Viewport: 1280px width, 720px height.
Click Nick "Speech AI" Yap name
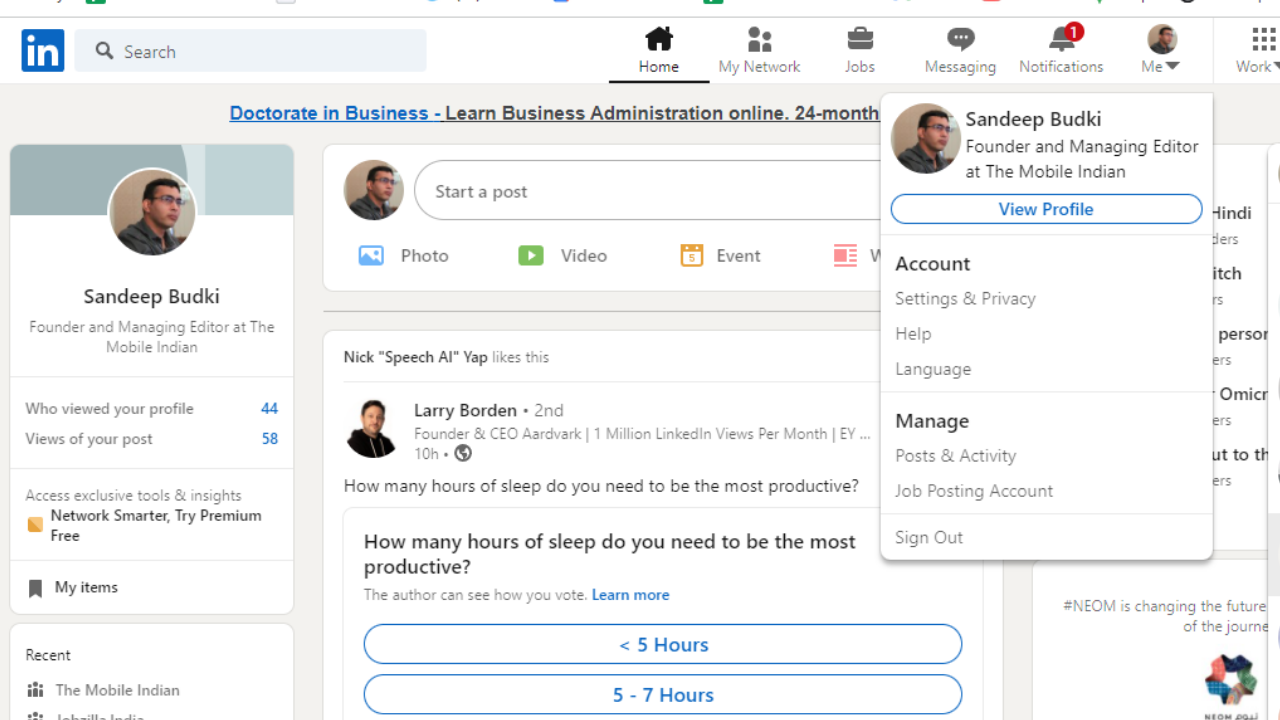(416, 357)
